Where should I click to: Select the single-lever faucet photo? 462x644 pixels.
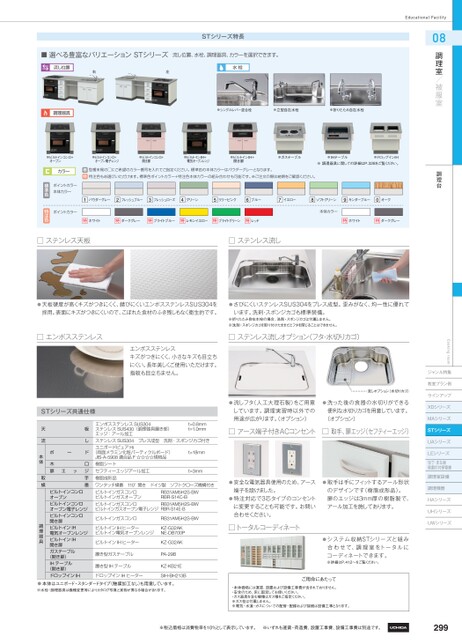(242, 90)
